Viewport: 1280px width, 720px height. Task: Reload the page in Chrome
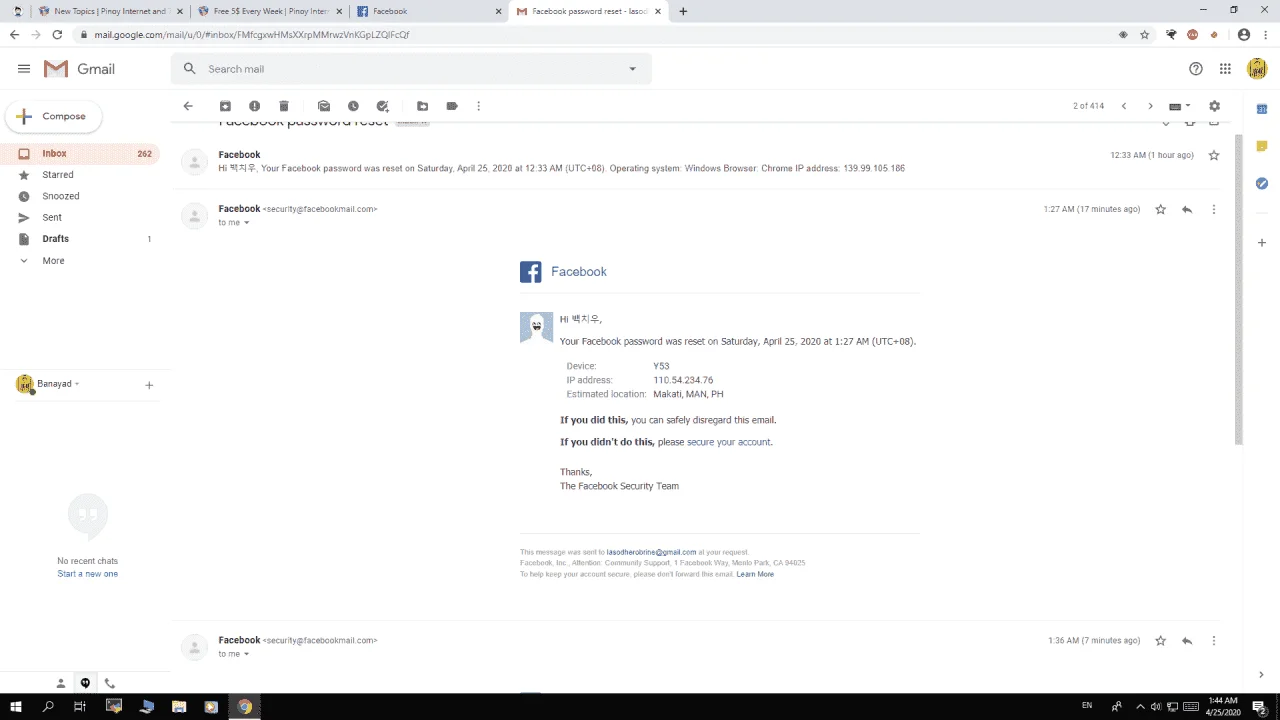(57, 34)
